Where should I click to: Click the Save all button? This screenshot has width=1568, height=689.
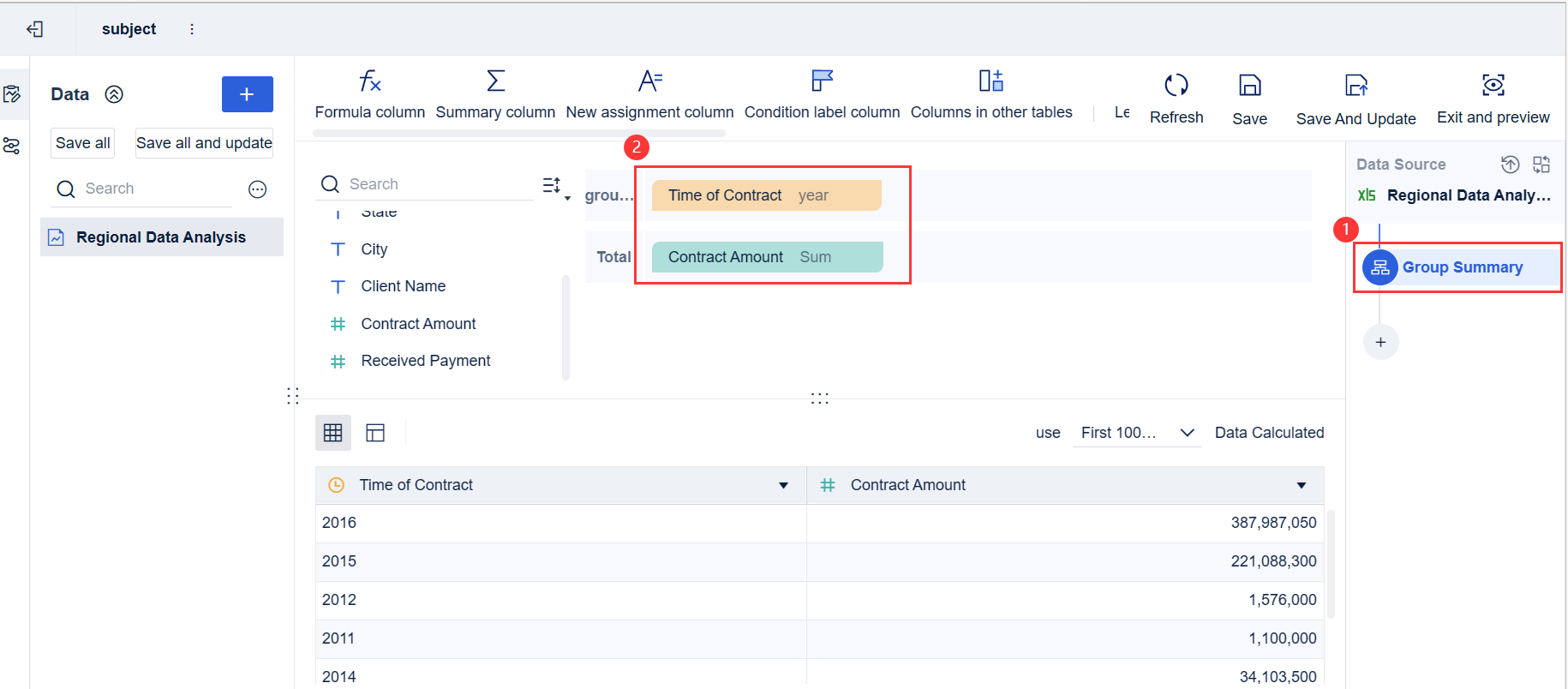[x=82, y=143]
